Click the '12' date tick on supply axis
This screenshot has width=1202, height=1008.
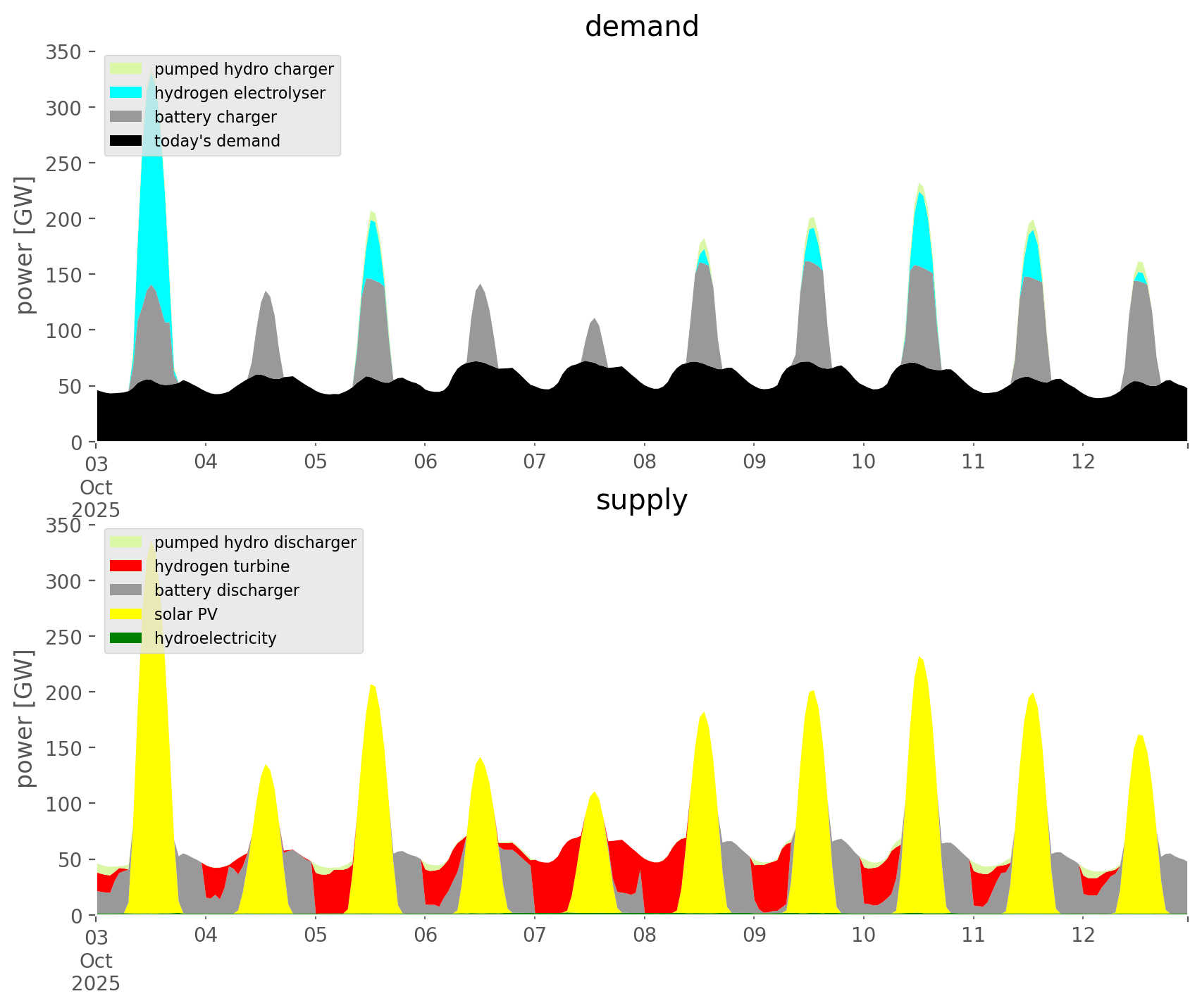[x=1083, y=935]
